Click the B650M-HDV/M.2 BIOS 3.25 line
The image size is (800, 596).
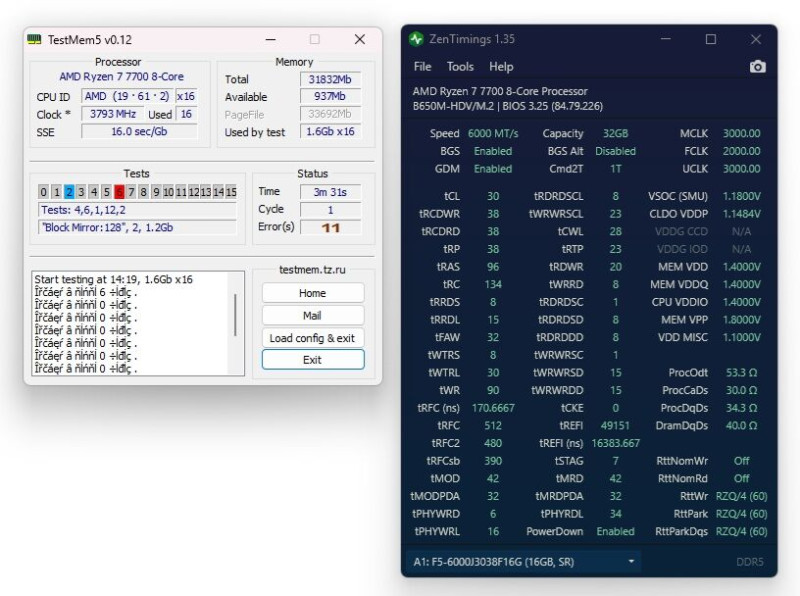point(508,106)
